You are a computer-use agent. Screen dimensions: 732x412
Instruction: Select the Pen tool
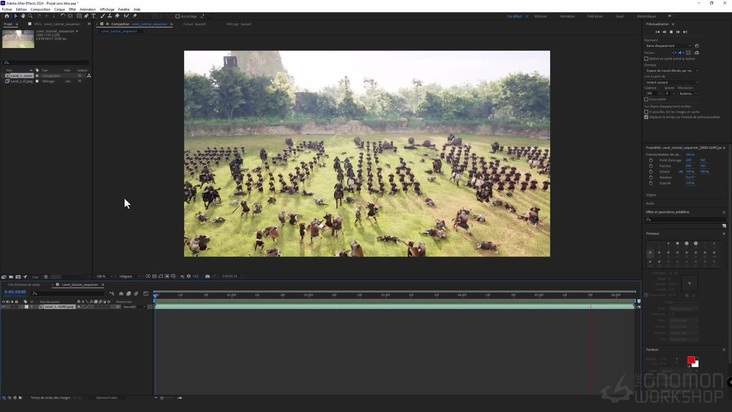pyautogui.click(x=86, y=16)
